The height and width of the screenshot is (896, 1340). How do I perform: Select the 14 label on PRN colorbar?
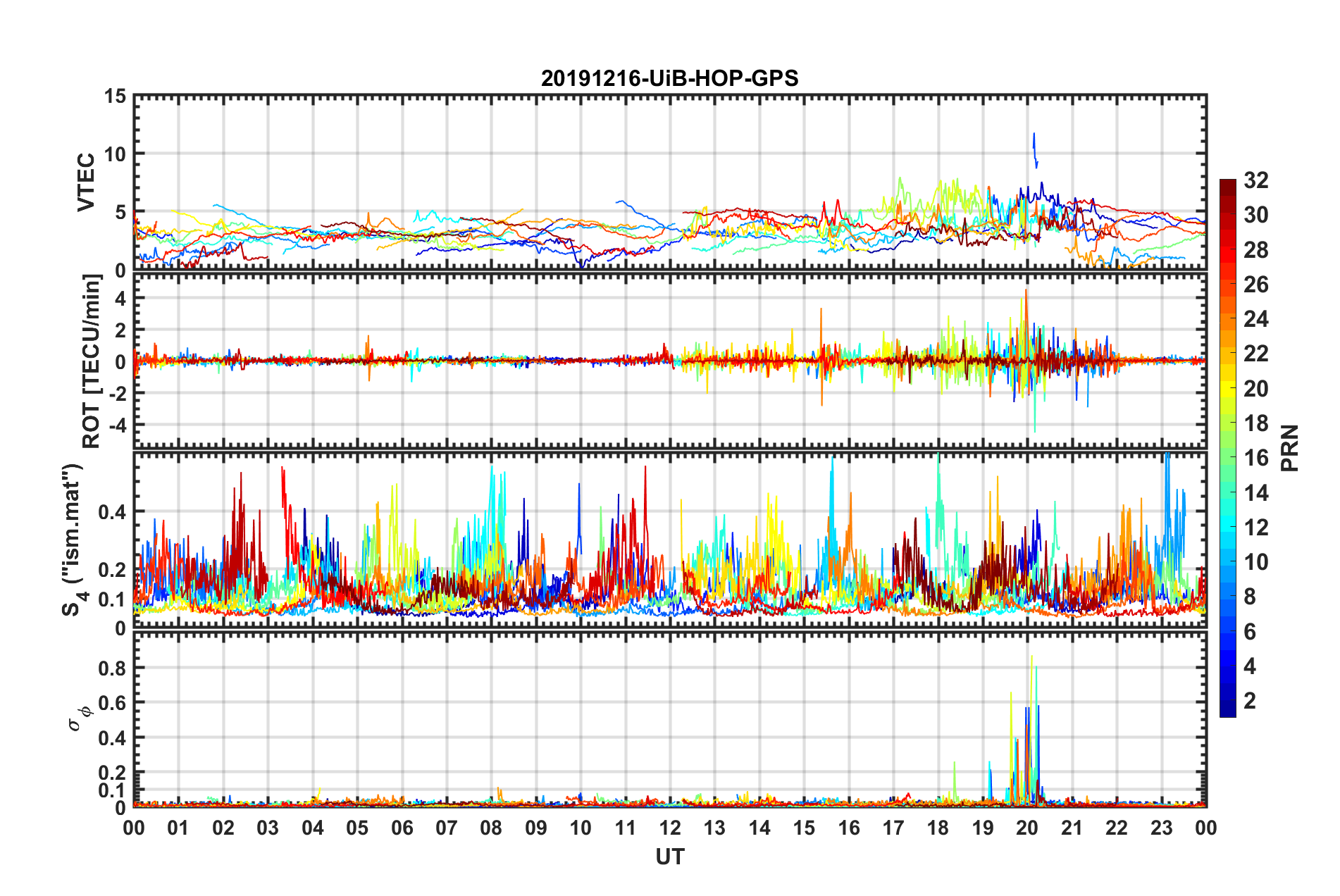coord(1255,493)
